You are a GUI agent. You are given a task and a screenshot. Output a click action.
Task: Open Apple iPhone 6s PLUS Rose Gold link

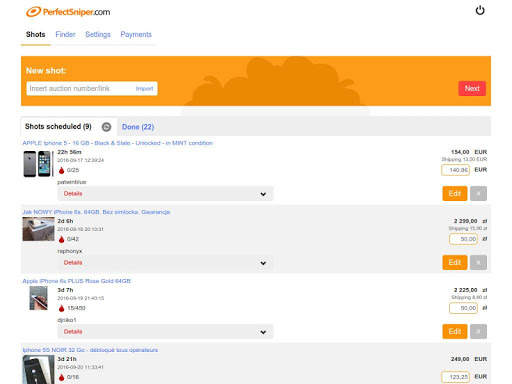click(x=77, y=281)
